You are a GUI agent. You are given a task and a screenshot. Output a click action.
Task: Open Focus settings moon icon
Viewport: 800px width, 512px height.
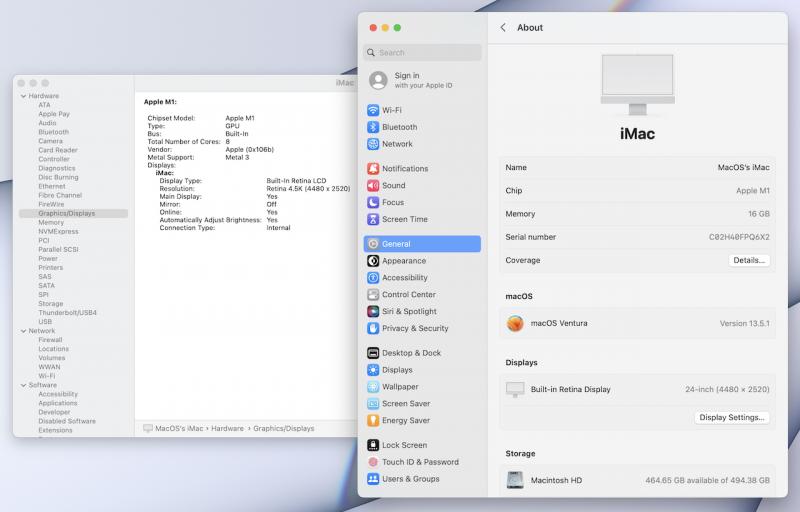(x=373, y=202)
